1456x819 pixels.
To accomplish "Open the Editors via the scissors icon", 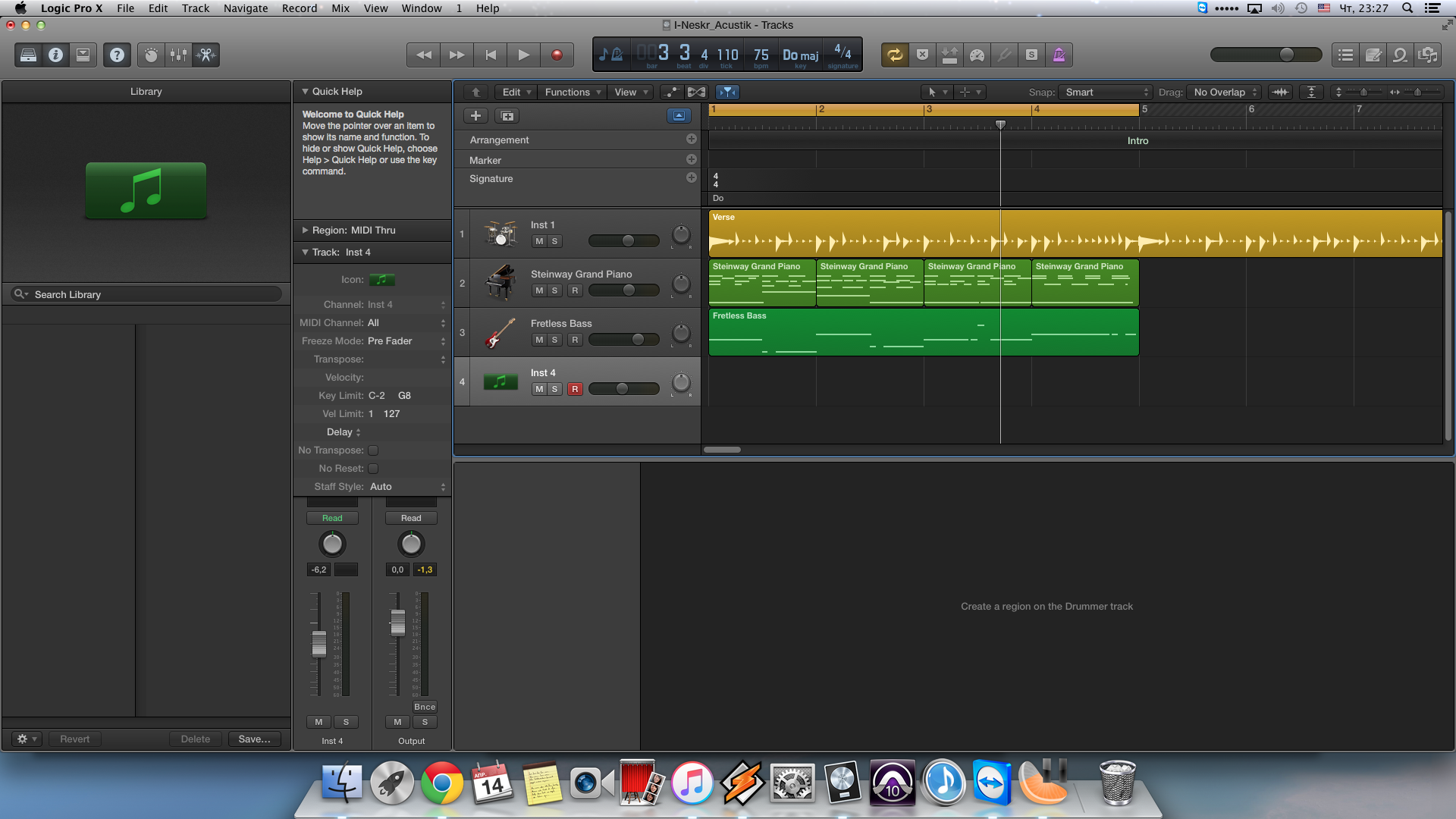I will [x=206, y=55].
